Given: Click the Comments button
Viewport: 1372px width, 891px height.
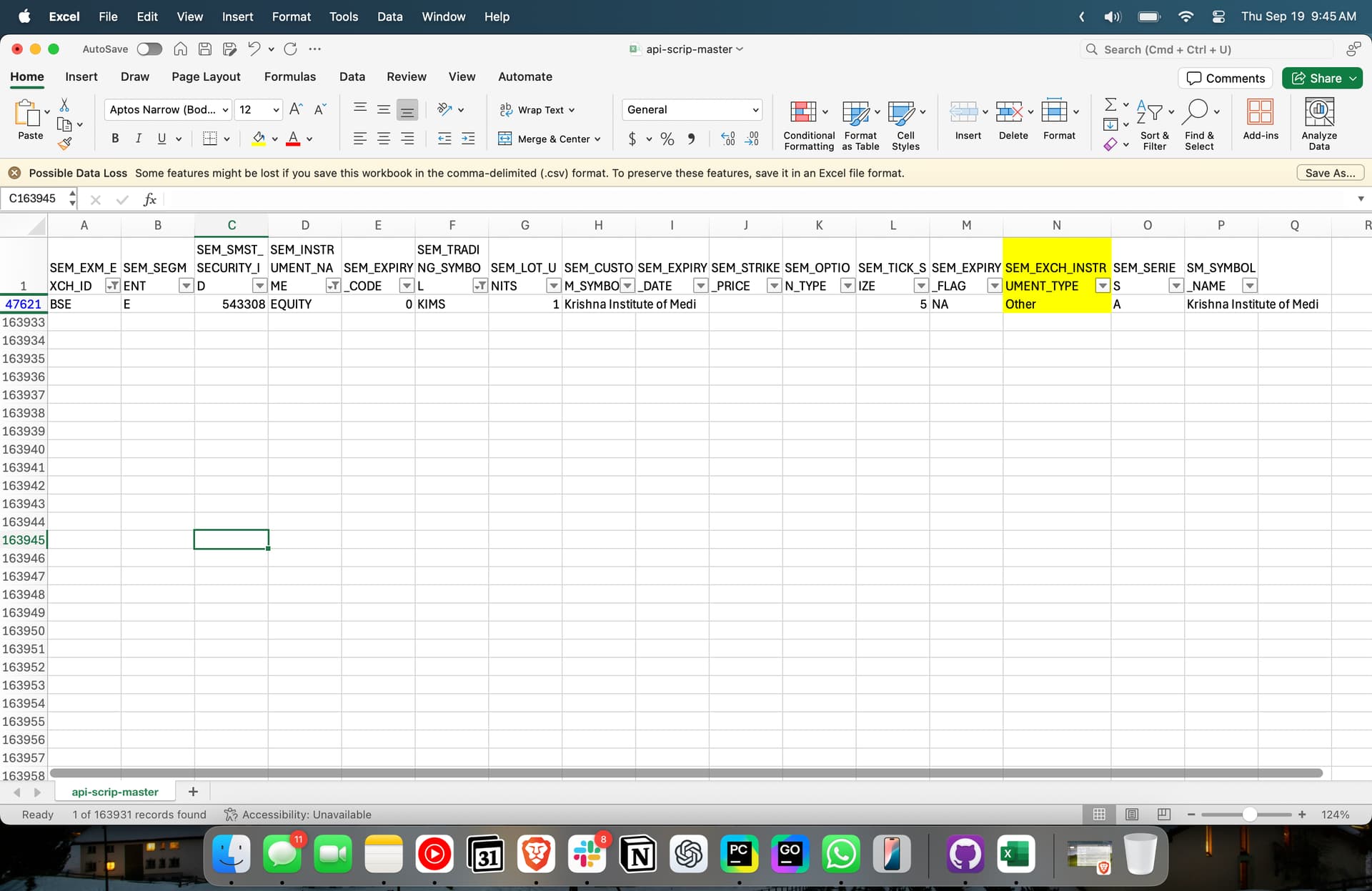Looking at the screenshot, I should click(x=1226, y=78).
